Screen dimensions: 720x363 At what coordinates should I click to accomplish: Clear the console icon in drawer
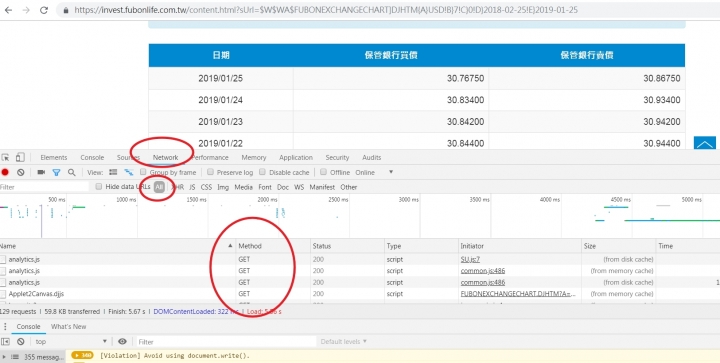point(21,341)
